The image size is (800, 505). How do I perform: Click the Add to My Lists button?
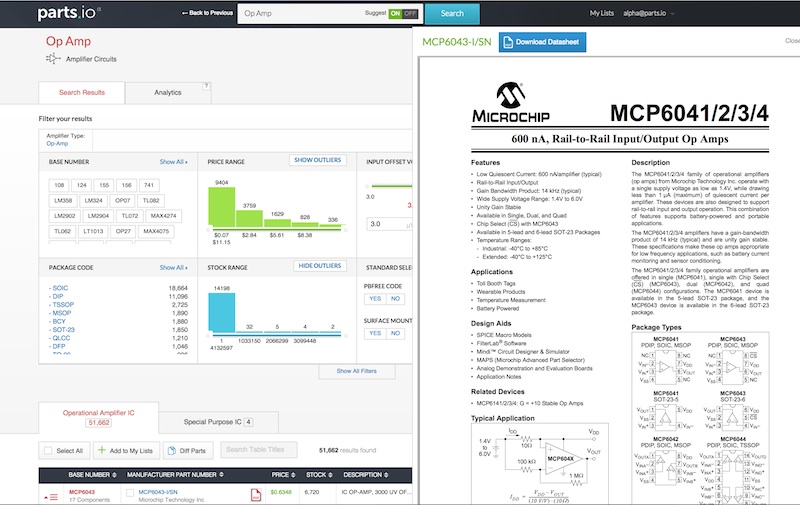point(126,450)
